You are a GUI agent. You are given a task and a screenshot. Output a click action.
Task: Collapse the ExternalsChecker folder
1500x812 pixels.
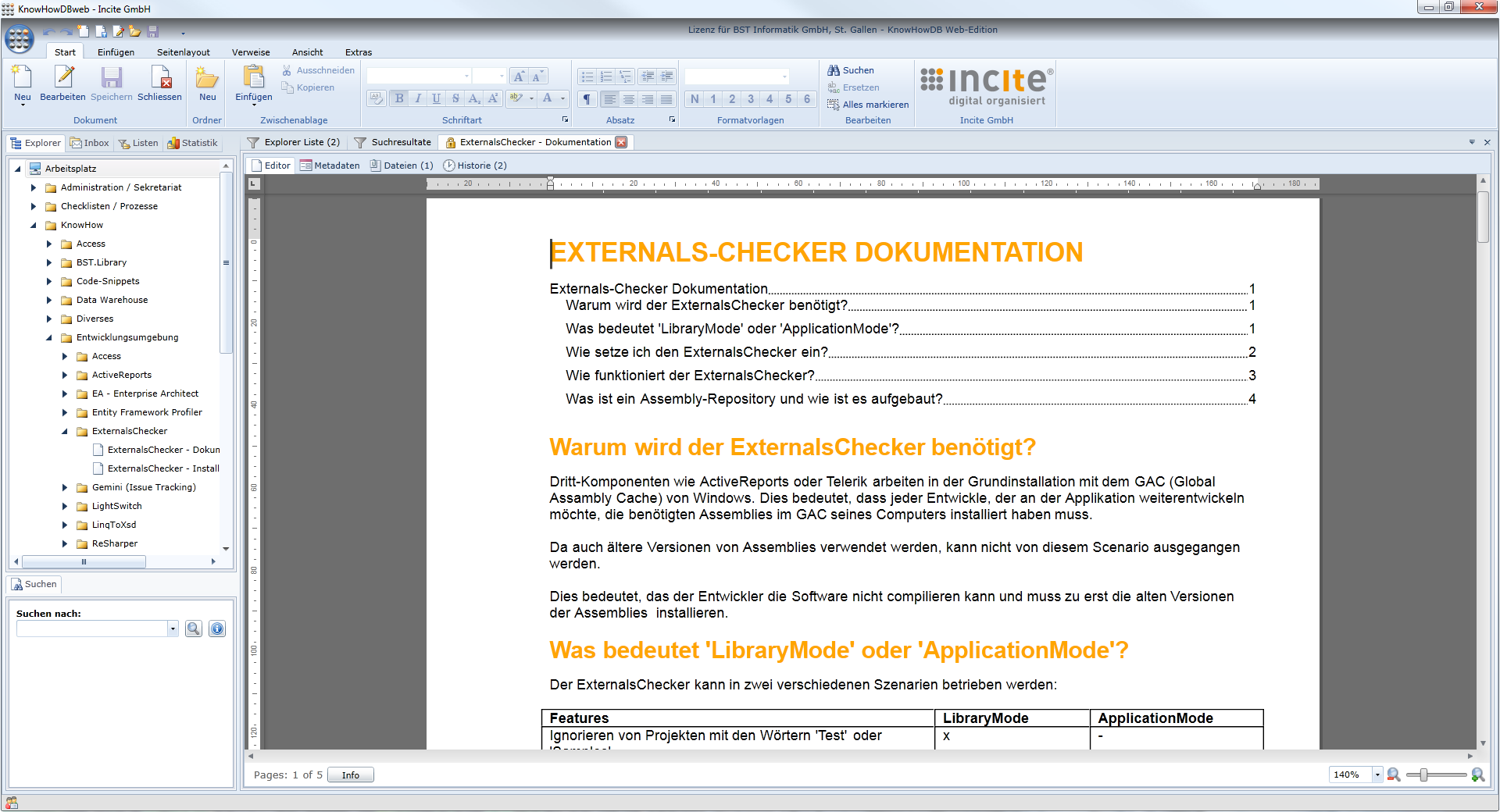pyautogui.click(x=65, y=431)
